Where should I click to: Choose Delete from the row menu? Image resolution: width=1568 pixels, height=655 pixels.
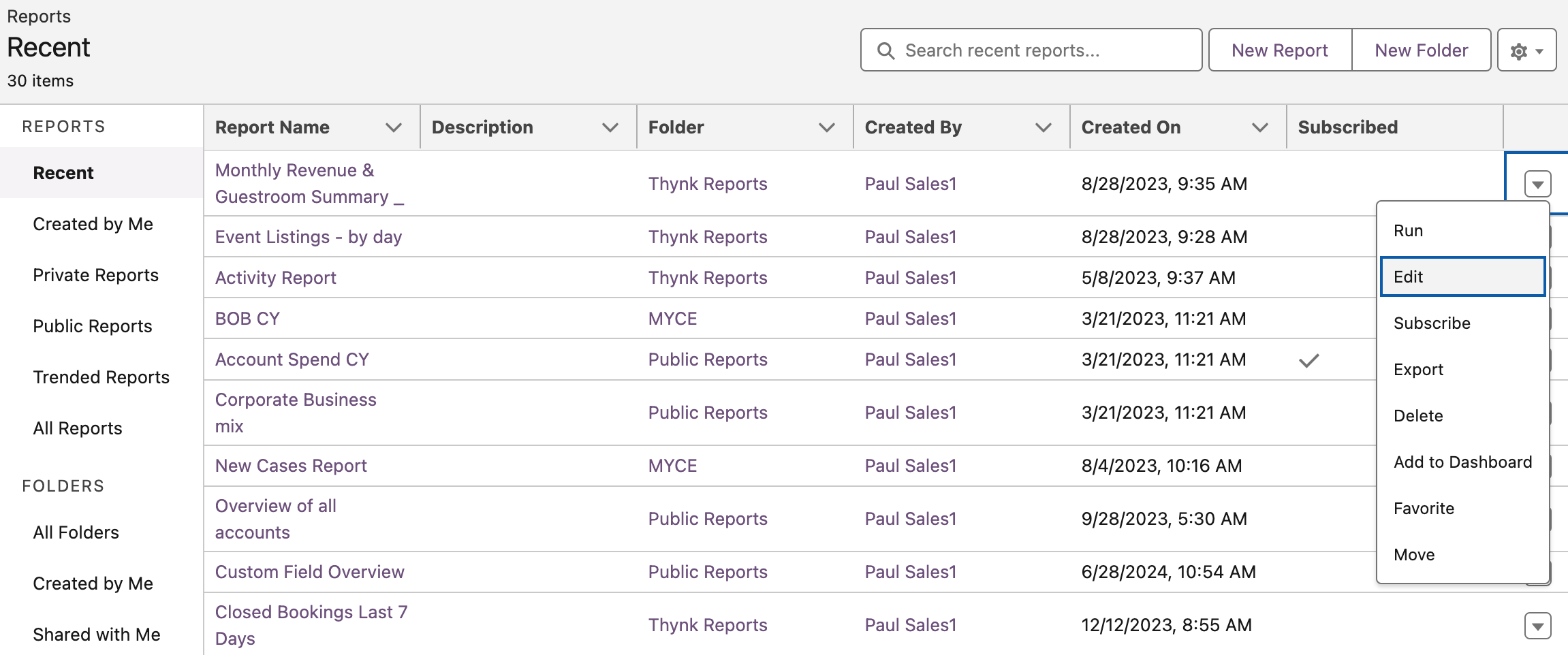coord(1462,416)
